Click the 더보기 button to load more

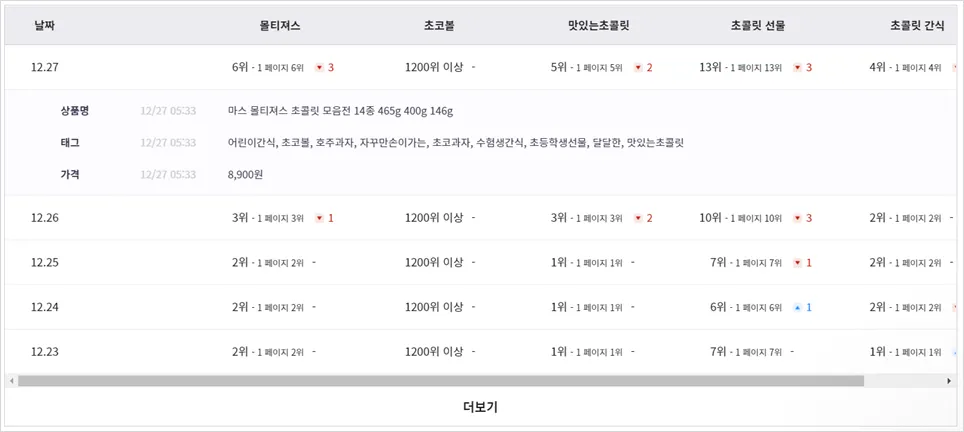[480, 407]
